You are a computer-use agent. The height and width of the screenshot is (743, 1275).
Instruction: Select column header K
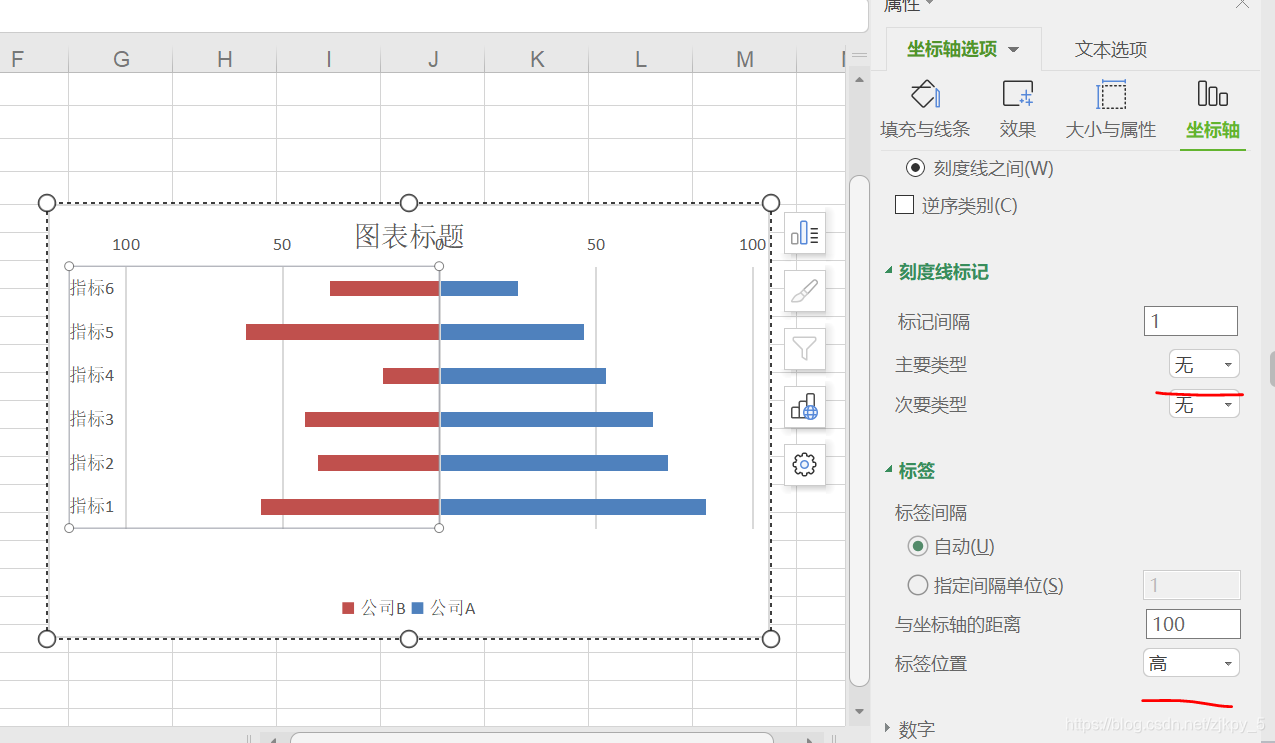537,59
